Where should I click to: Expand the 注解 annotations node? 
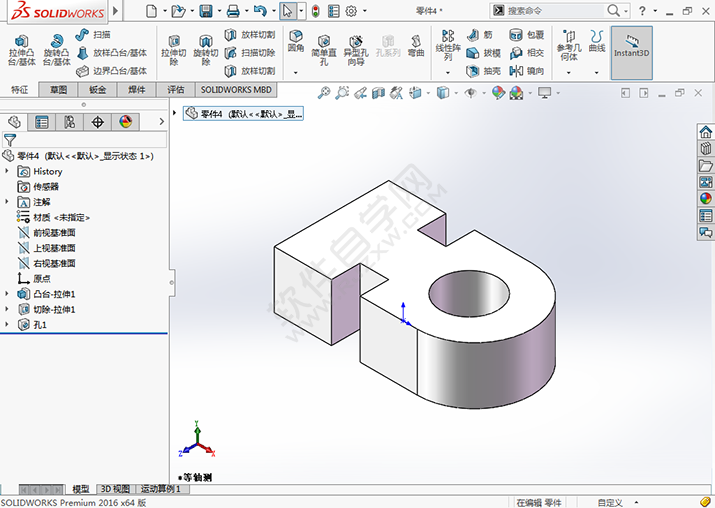click(x=7, y=202)
